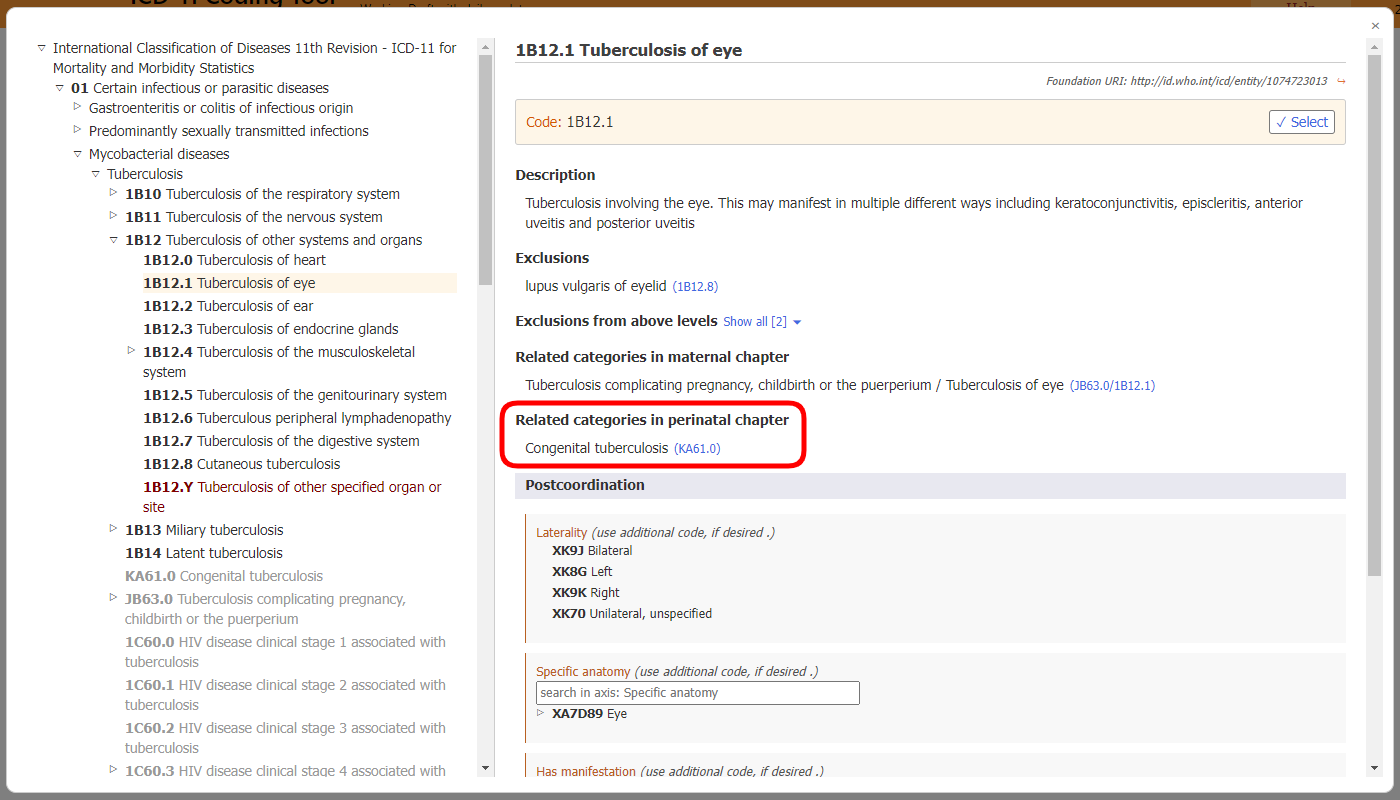Expand the JB63.0 pregnancy complication node

[x=113, y=597]
